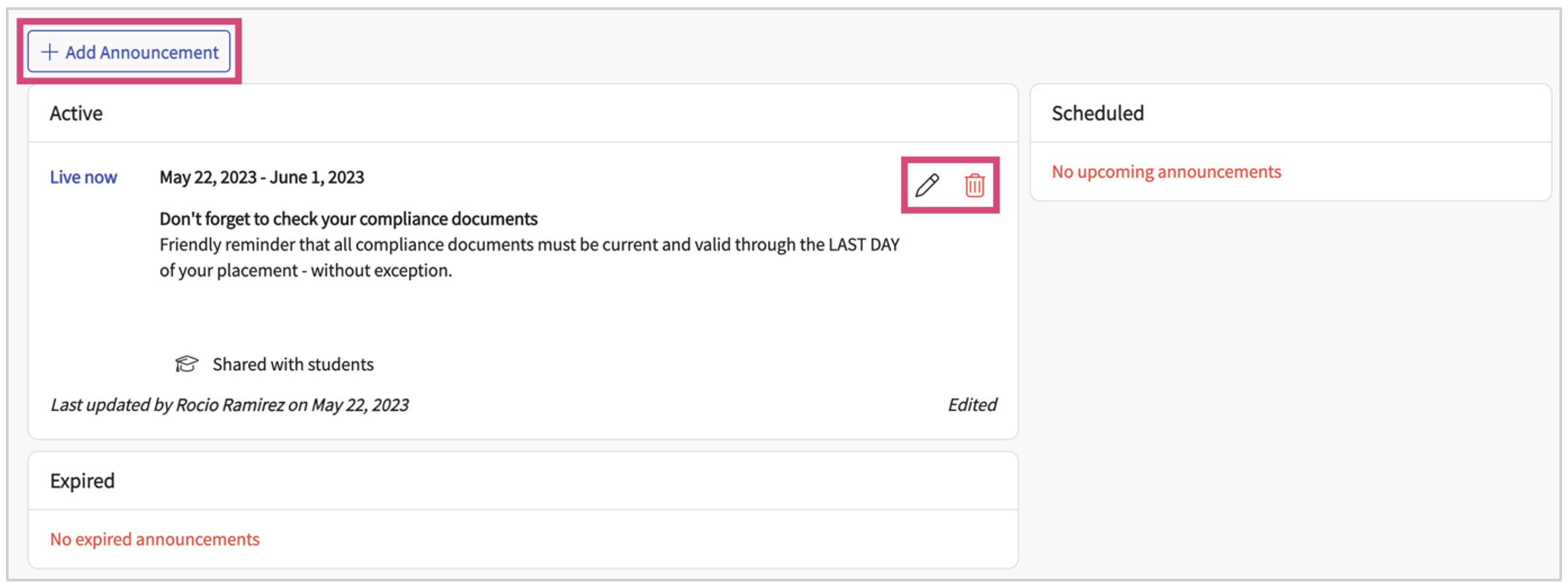Select the May 22 – June 1 date range
The width and height of the screenshot is (1568, 588).
tap(261, 177)
